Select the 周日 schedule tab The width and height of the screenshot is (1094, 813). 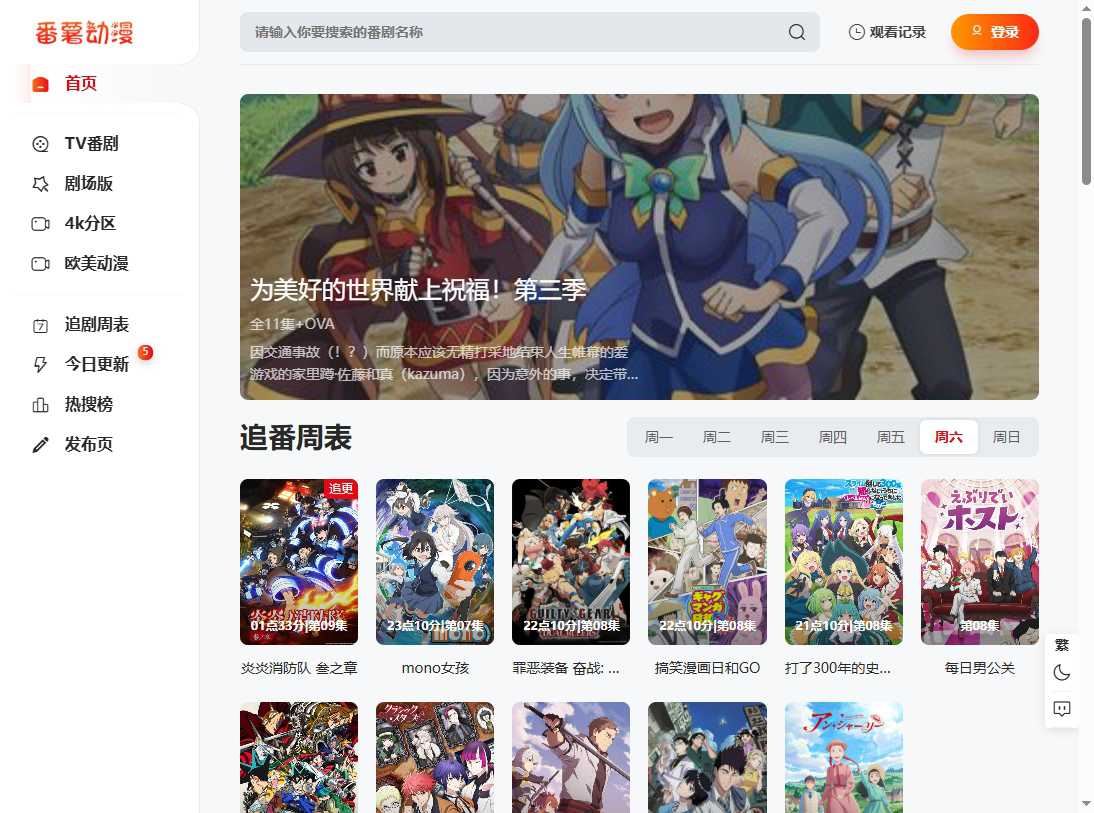click(1006, 437)
